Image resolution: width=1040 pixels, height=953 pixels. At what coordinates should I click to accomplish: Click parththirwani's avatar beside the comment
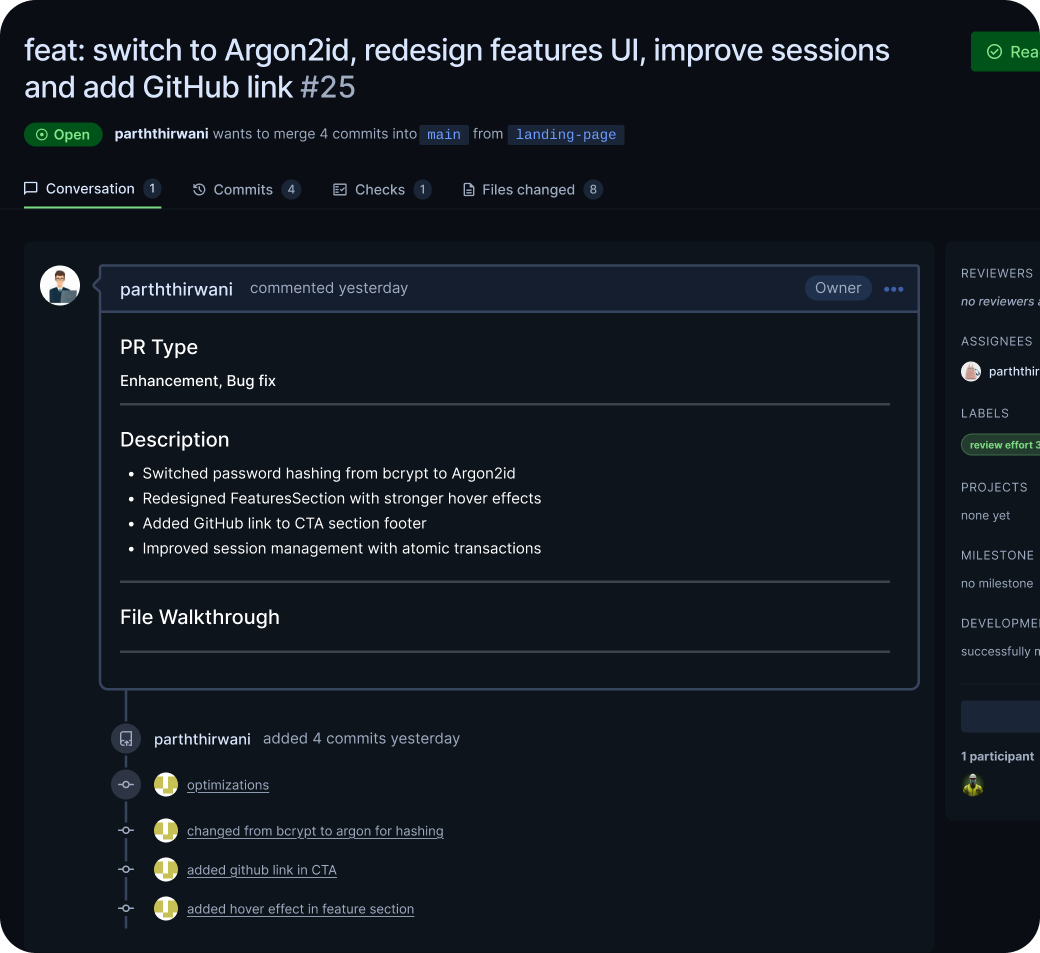point(60,286)
